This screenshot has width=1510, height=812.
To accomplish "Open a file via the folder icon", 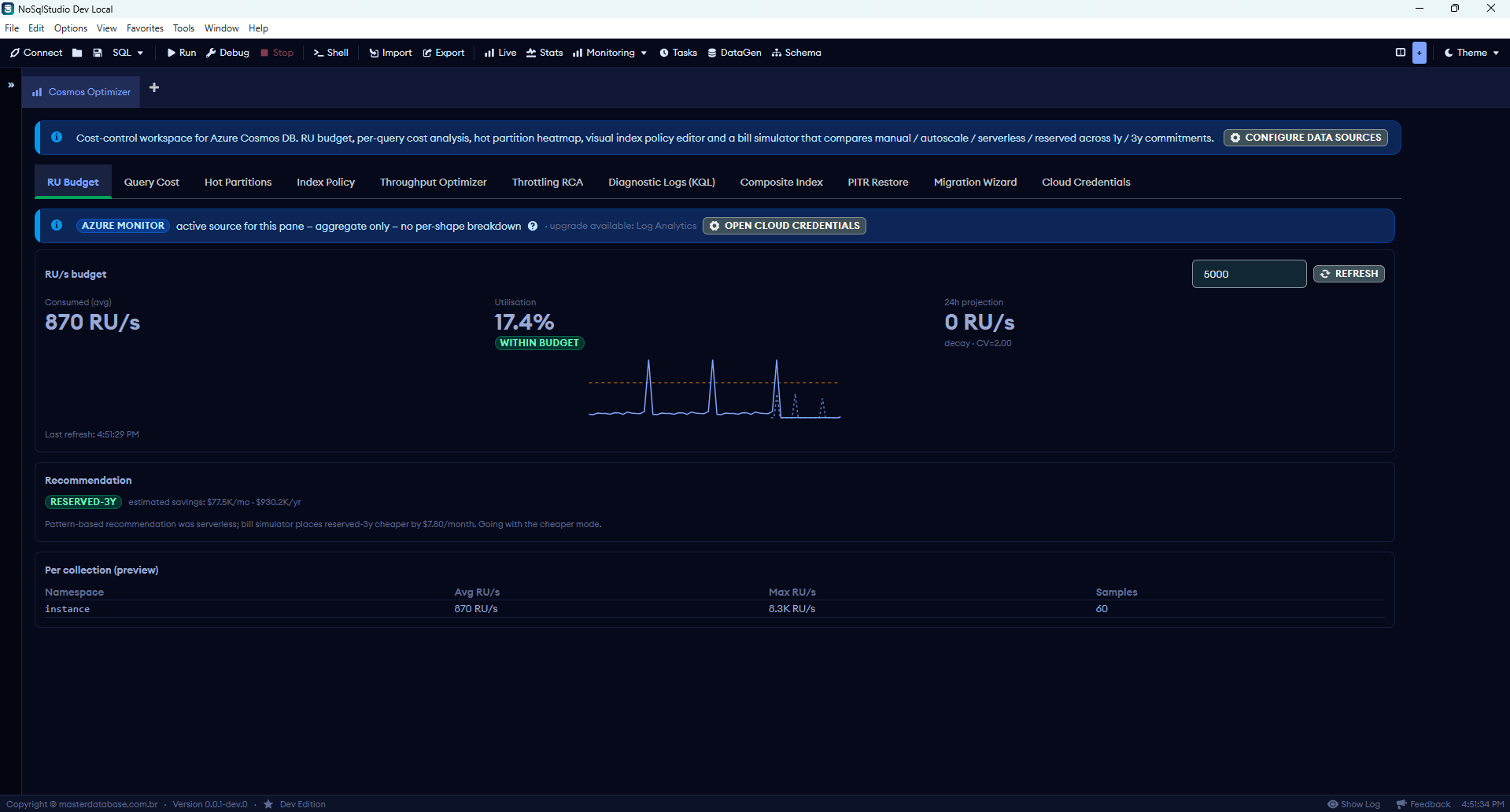I will tap(77, 53).
